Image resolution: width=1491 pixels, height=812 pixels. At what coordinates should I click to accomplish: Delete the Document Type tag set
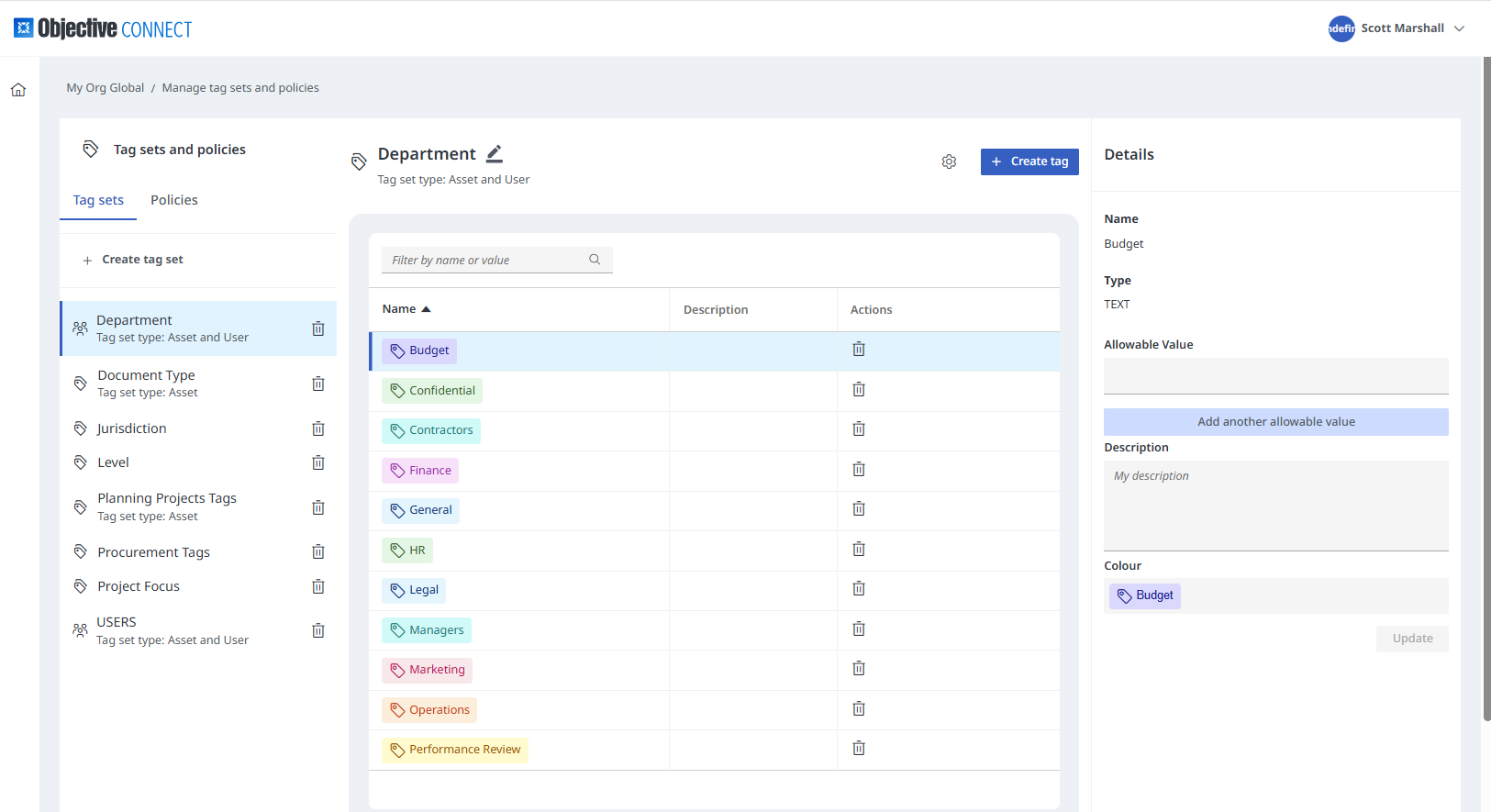pyautogui.click(x=318, y=384)
